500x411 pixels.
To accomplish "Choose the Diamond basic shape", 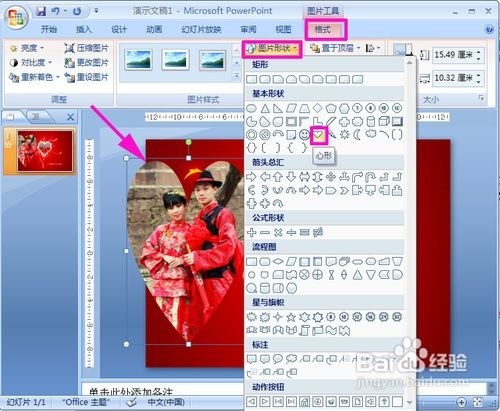I will [x=317, y=108].
